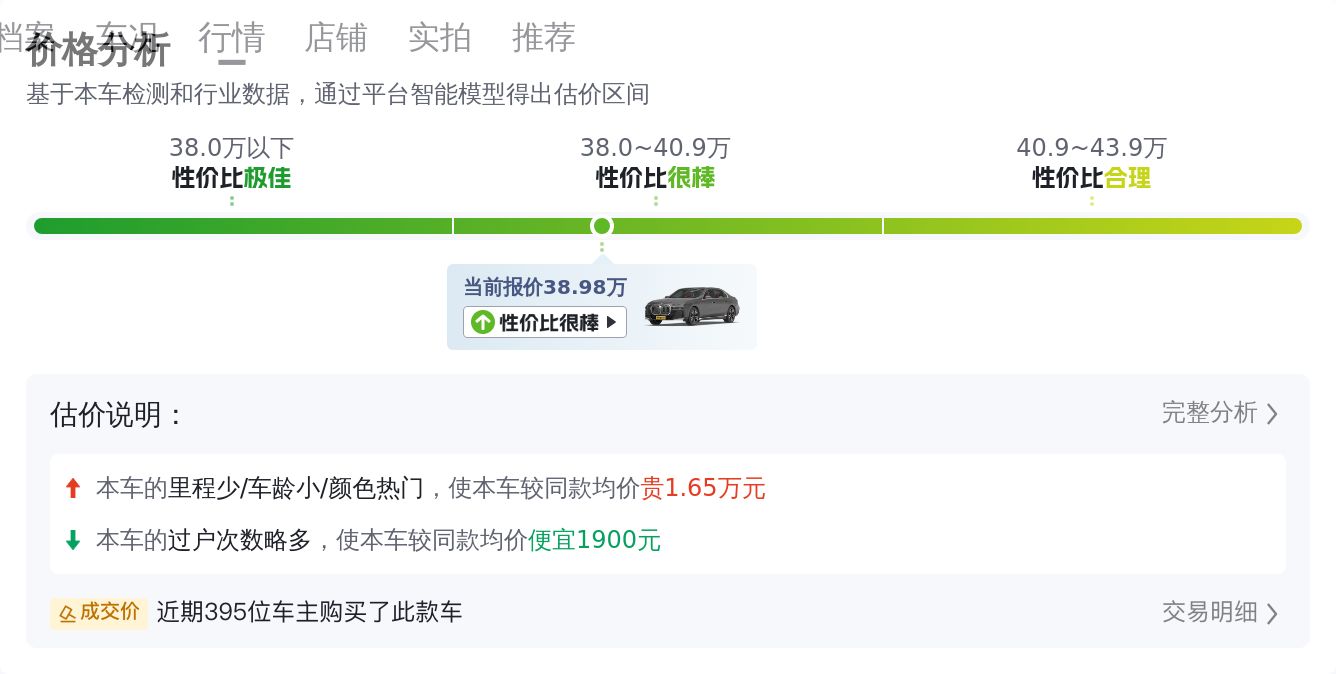The height and width of the screenshot is (674, 1336).
Task: Click the red upward arrow beside the price premium note
Action: (x=73, y=488)
